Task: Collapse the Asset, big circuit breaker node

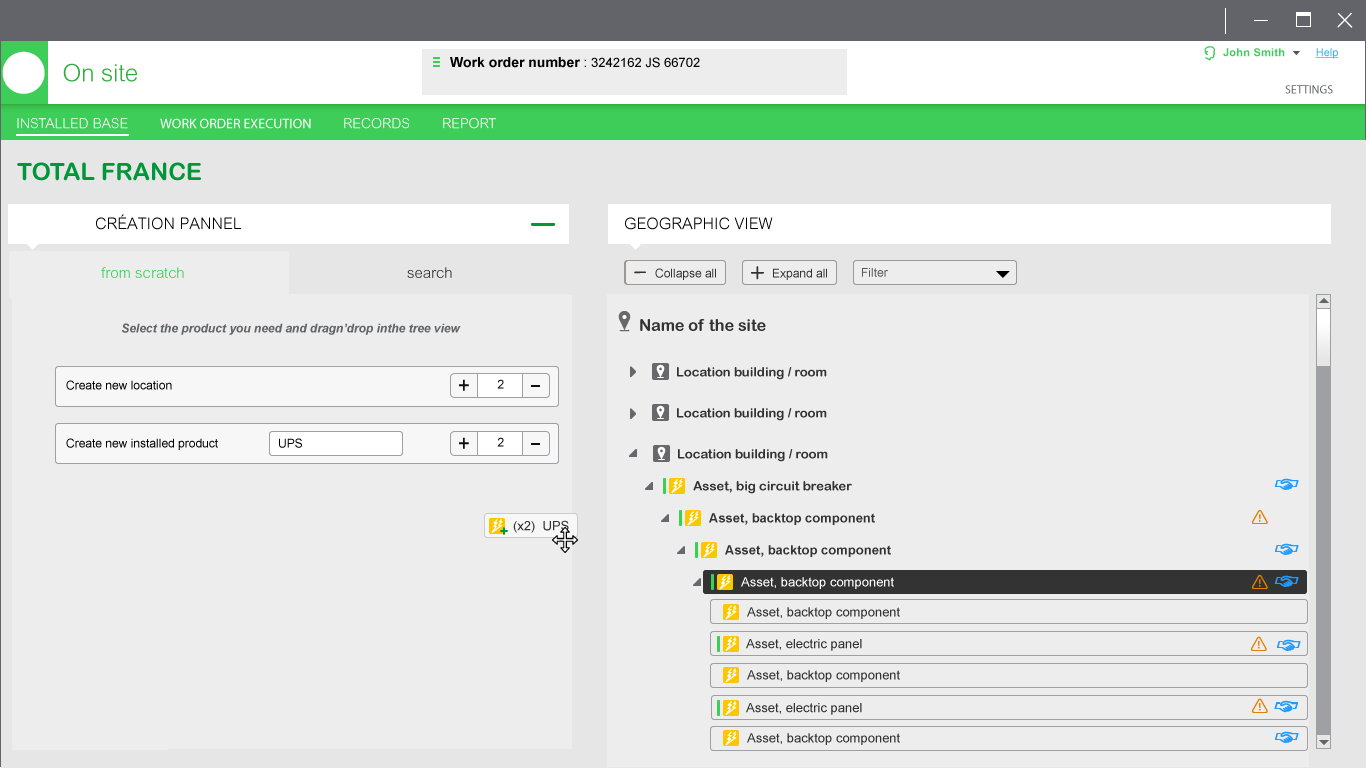Action: pyautogui.click(x=649, y=486)
